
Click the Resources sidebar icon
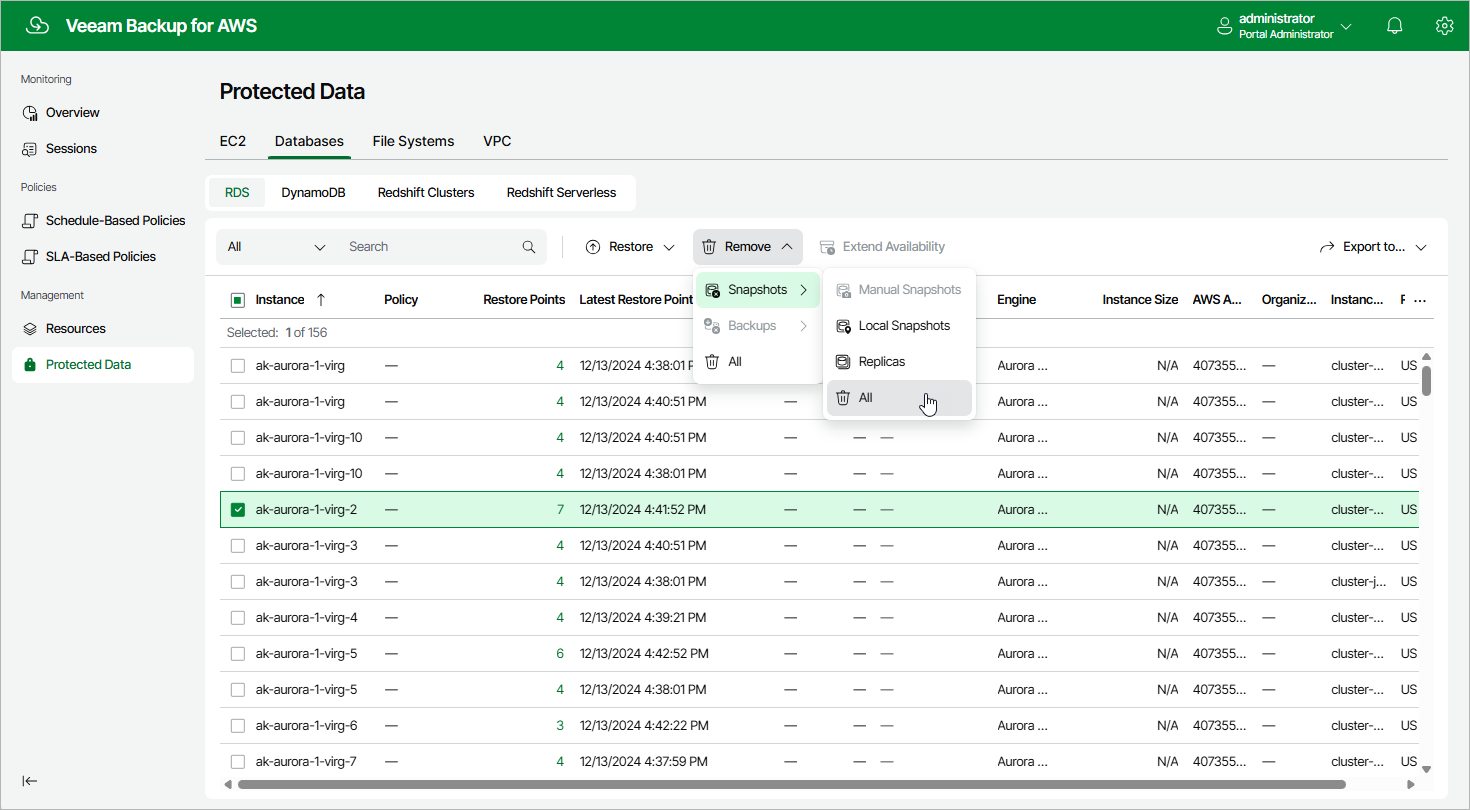click(x=30, y=329)
